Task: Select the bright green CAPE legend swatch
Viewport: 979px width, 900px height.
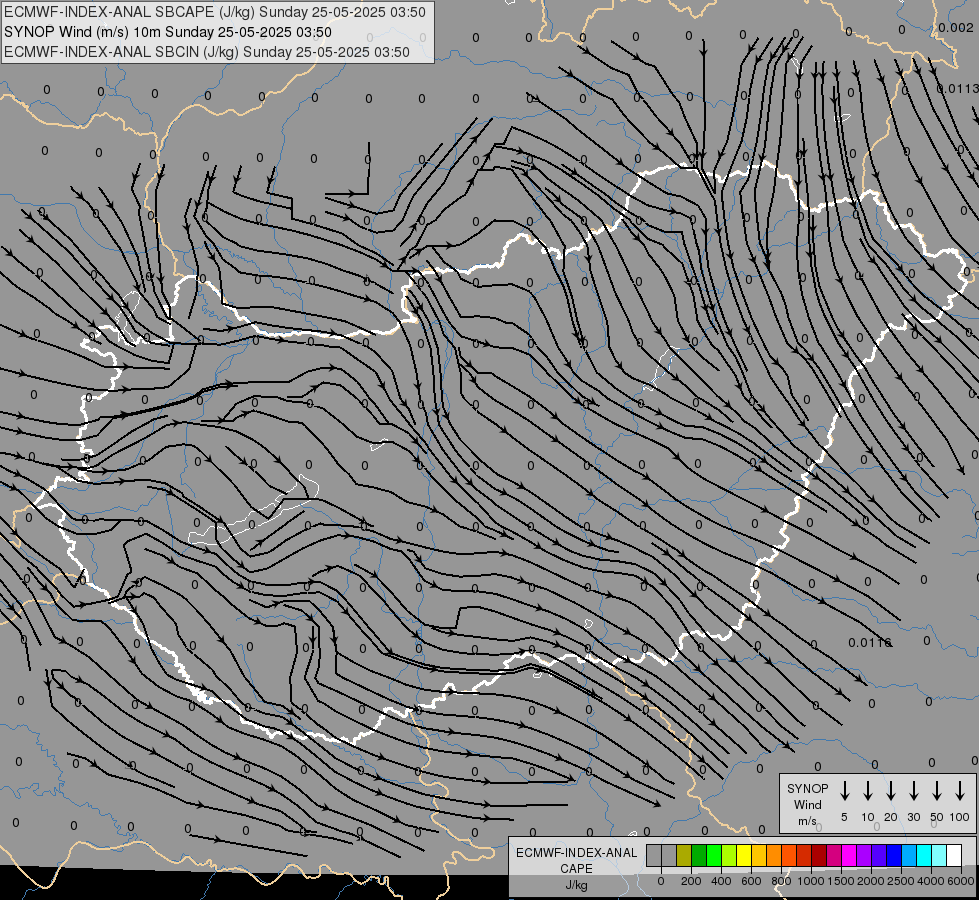Action: point(714,855)
